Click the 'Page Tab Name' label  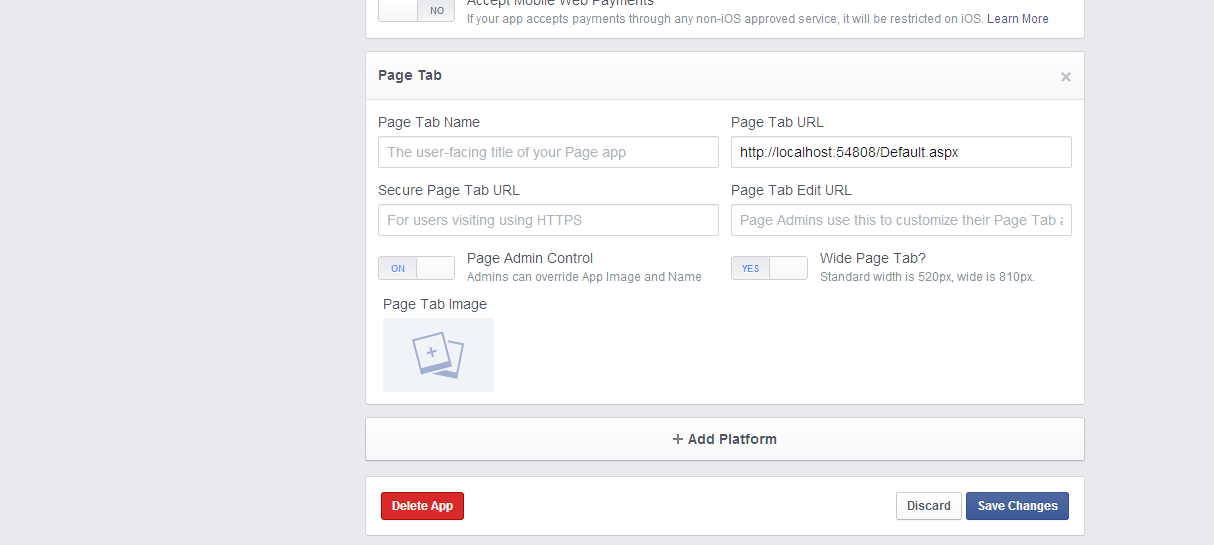coord(429,122)
